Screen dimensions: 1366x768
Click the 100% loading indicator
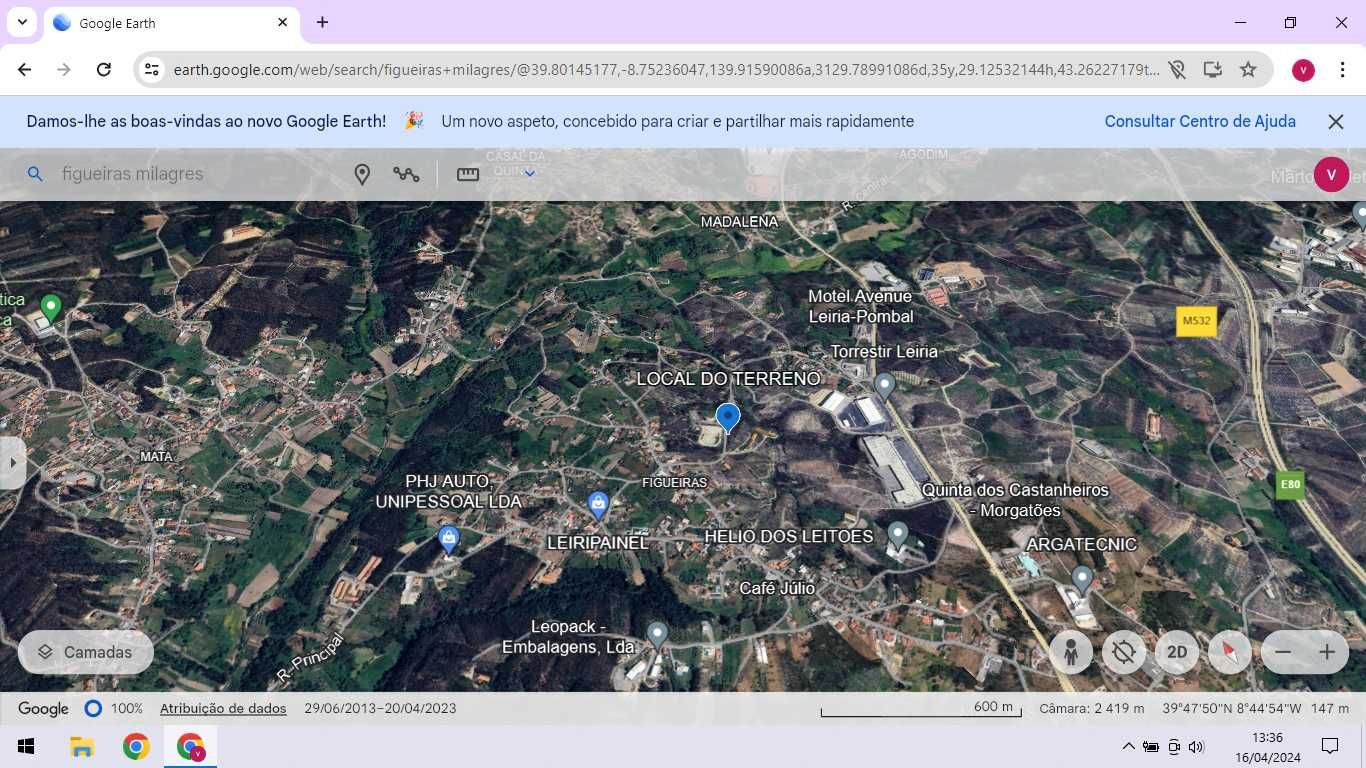pos(113,708)
